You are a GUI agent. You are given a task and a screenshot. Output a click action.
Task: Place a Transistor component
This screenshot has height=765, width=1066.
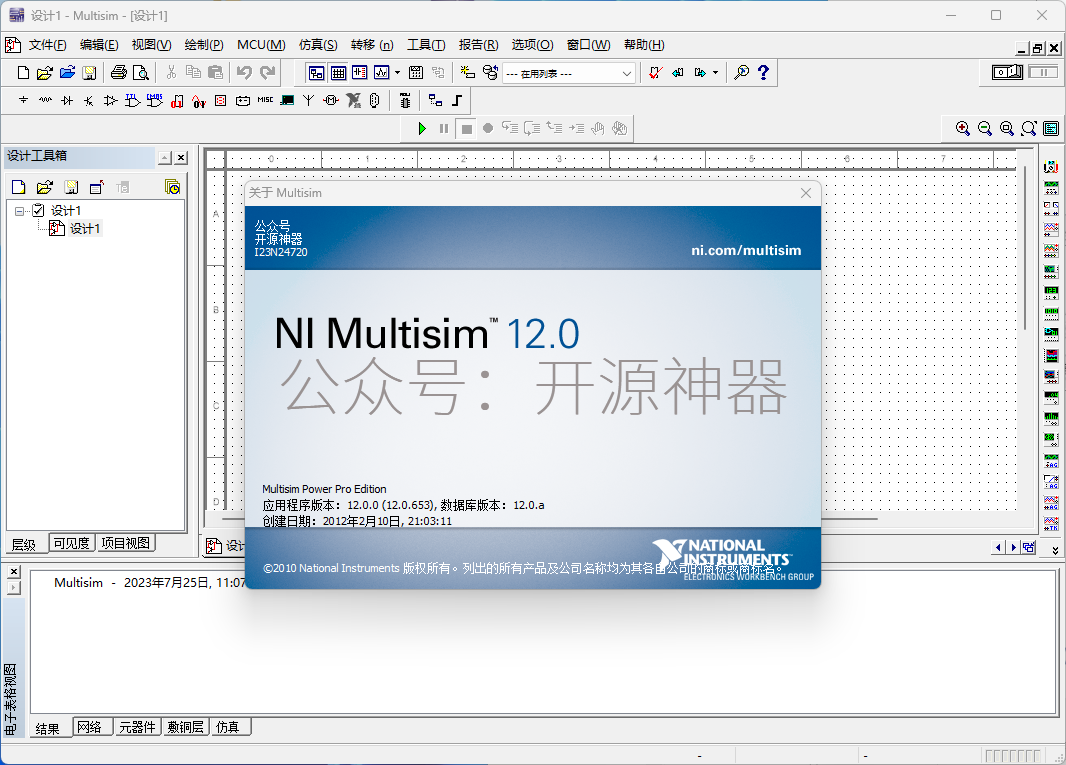88,101
